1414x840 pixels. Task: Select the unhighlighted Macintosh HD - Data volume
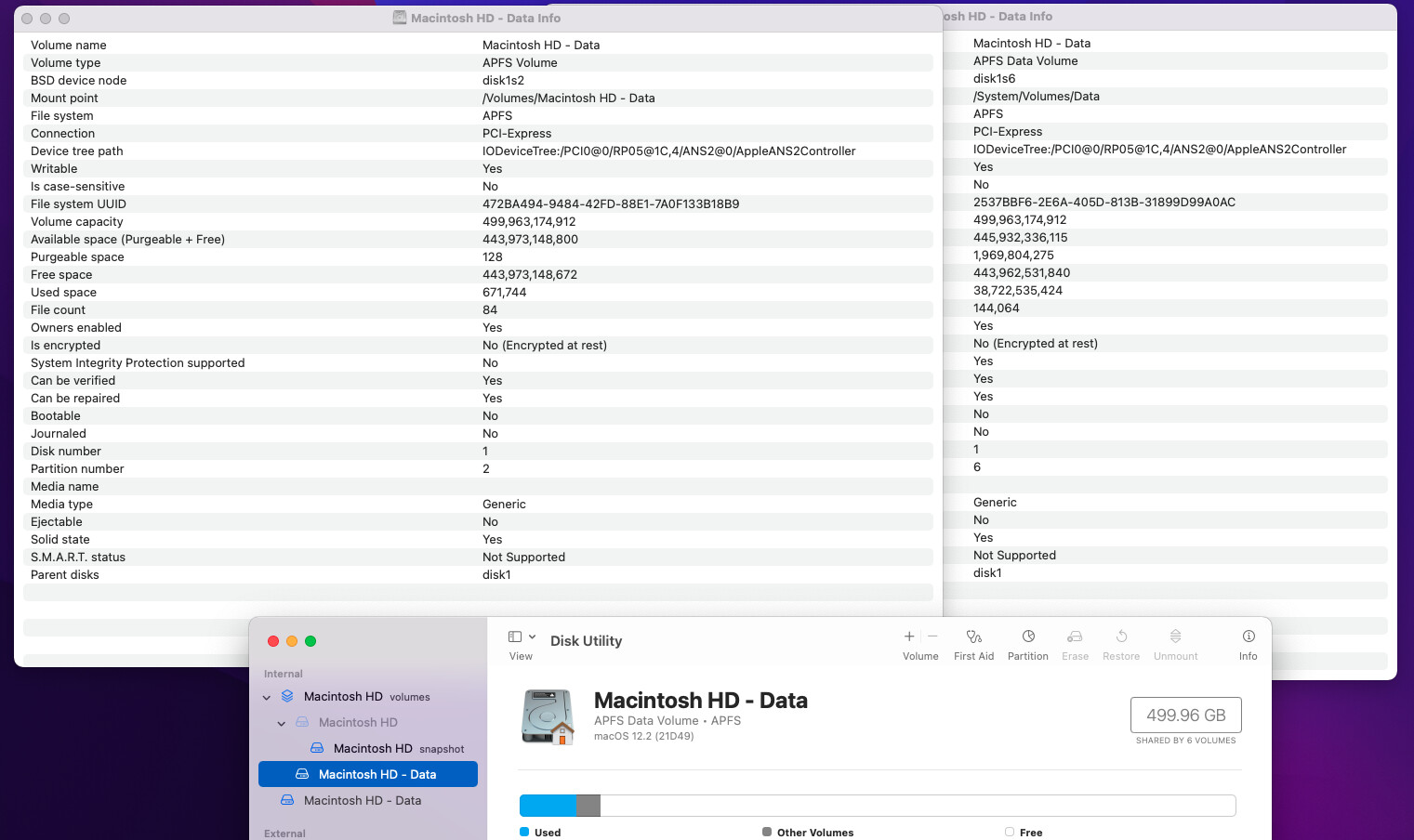(367, 800)
